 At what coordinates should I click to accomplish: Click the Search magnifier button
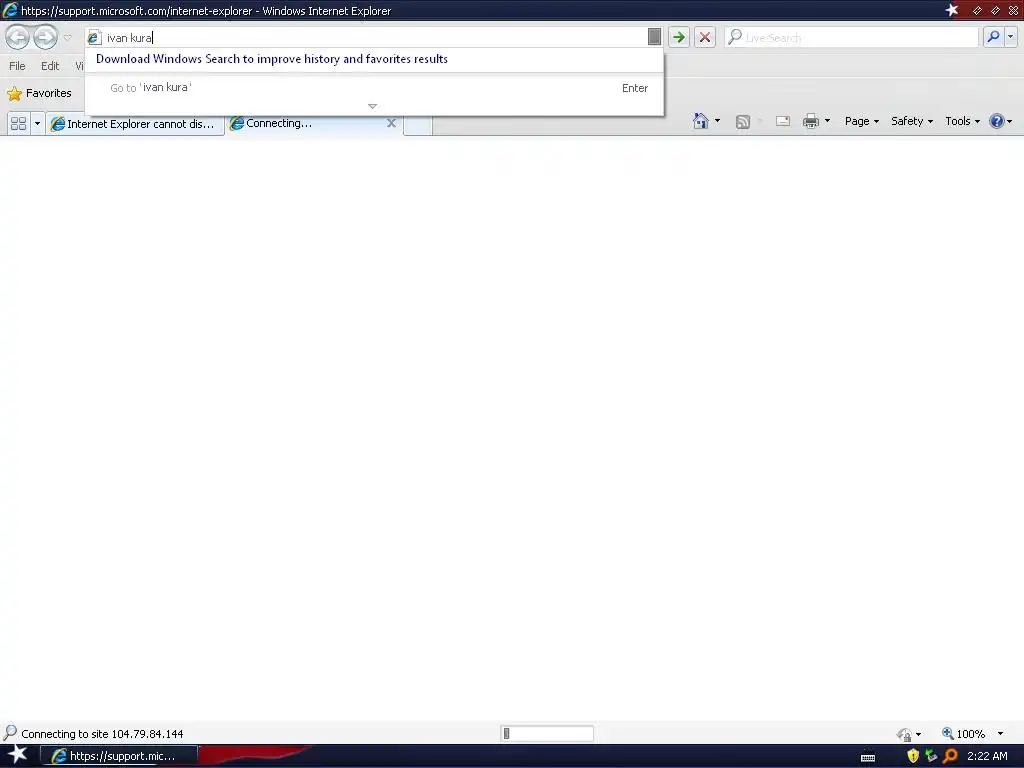(x=993, y=37)
